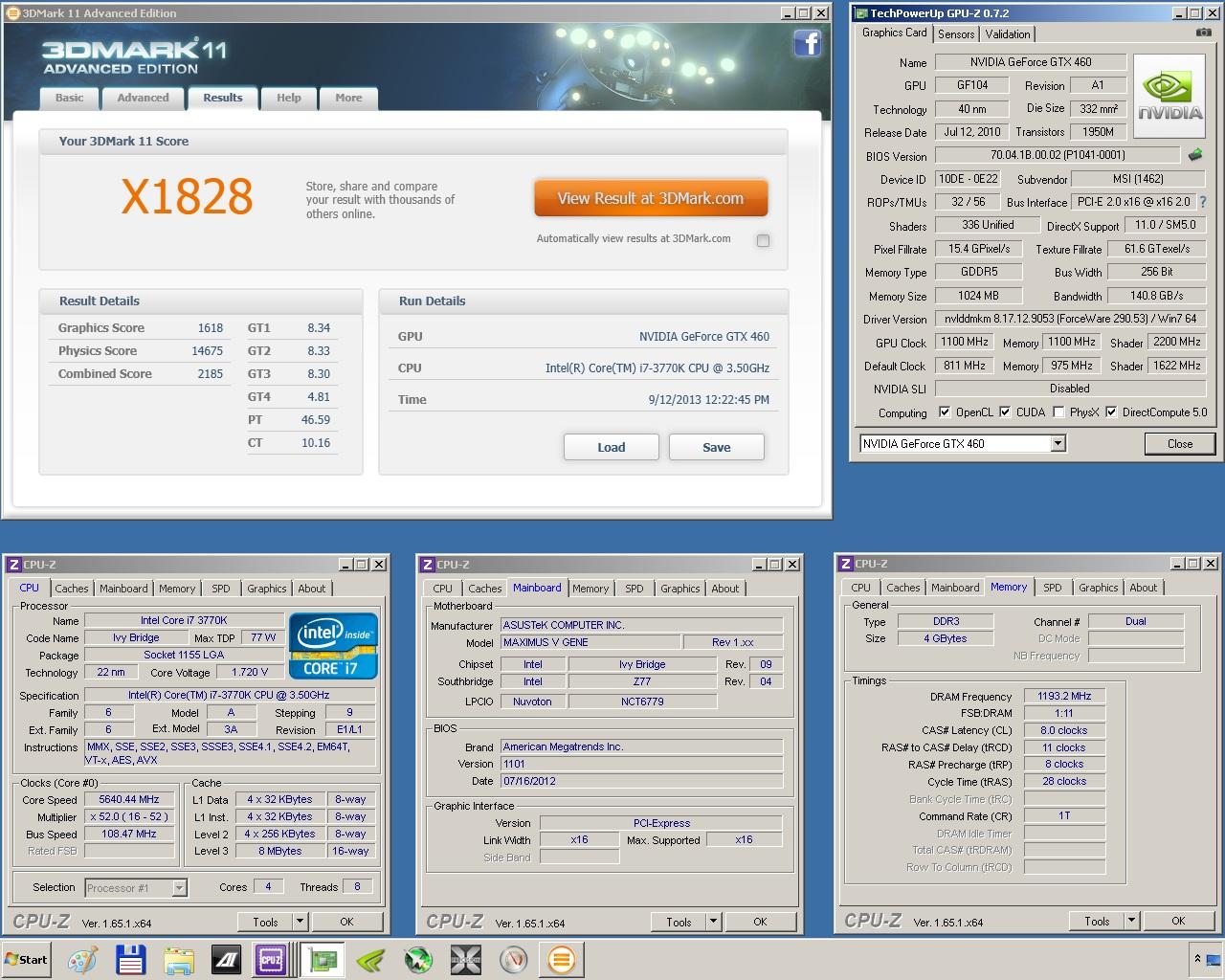Click the Driver Version field in GPU-Z
1225x980 pixels.
(1069, 319)
